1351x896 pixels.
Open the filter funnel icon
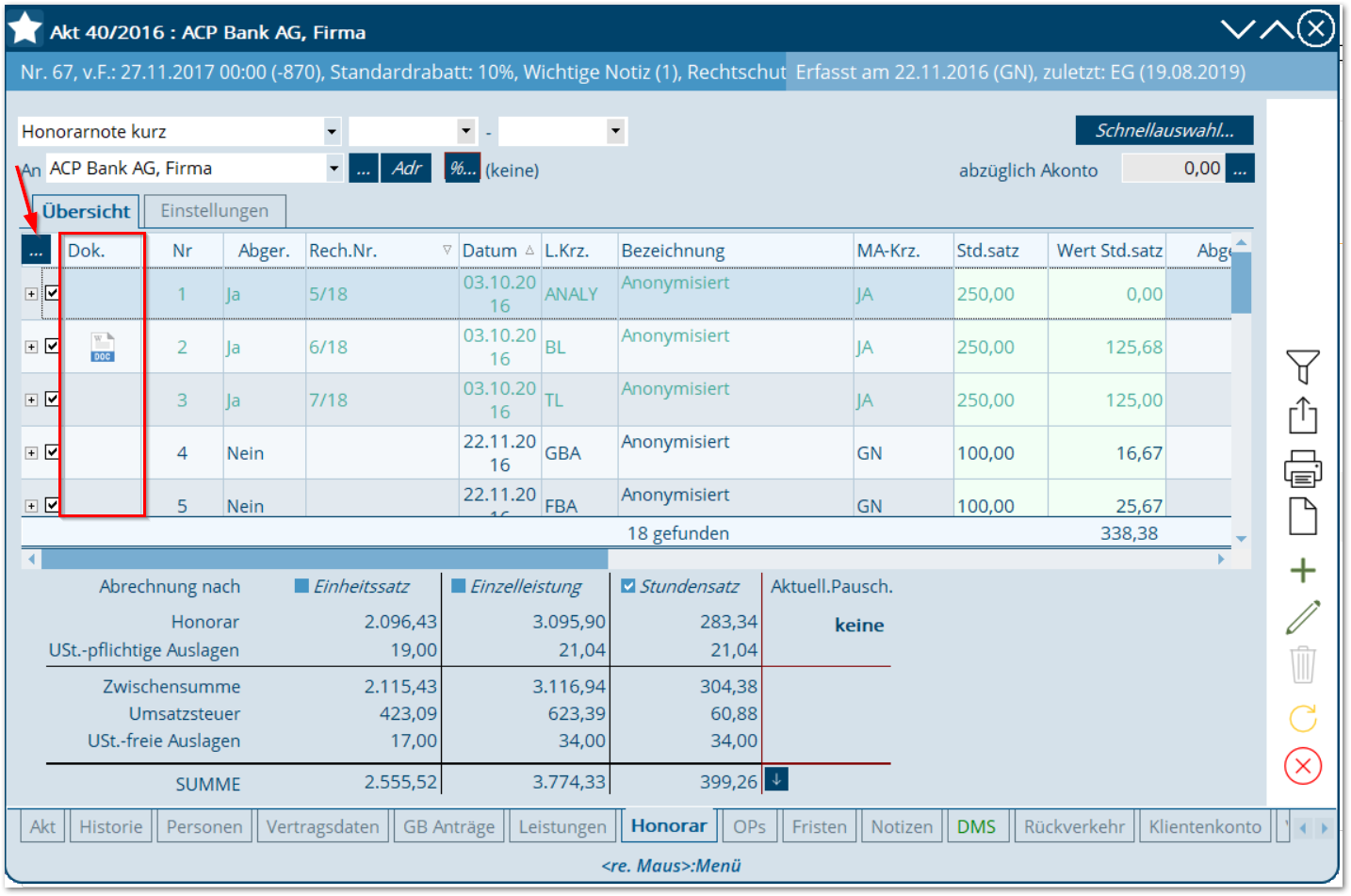1302,367
